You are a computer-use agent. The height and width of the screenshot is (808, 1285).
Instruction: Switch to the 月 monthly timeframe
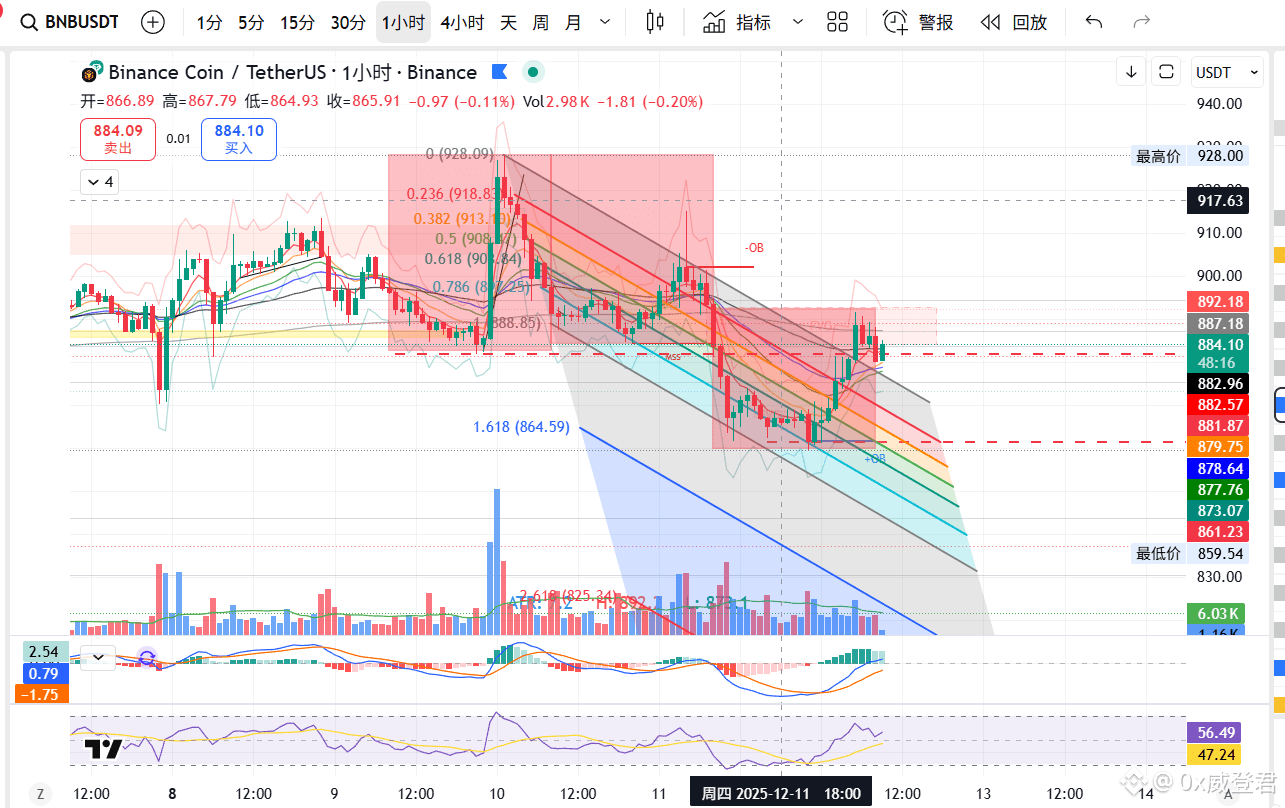pos(573,22)
